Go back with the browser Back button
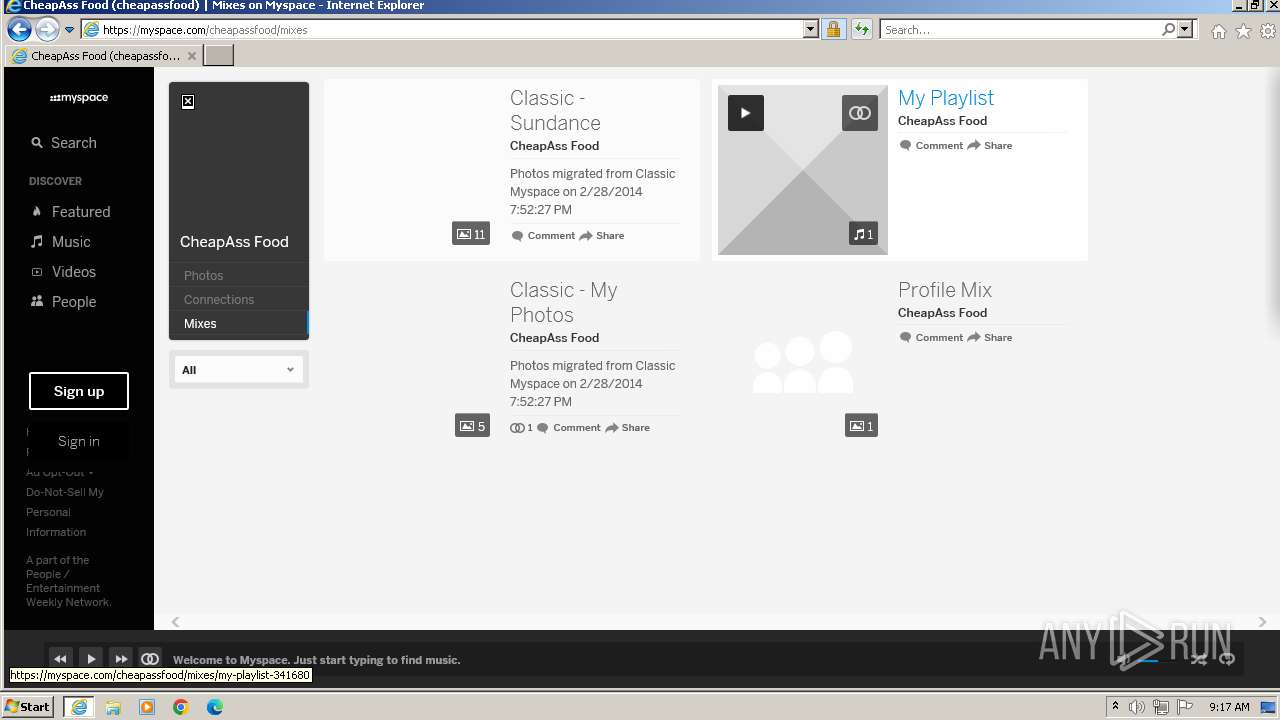Screen dimensions: 1280x720 point(18,29)
